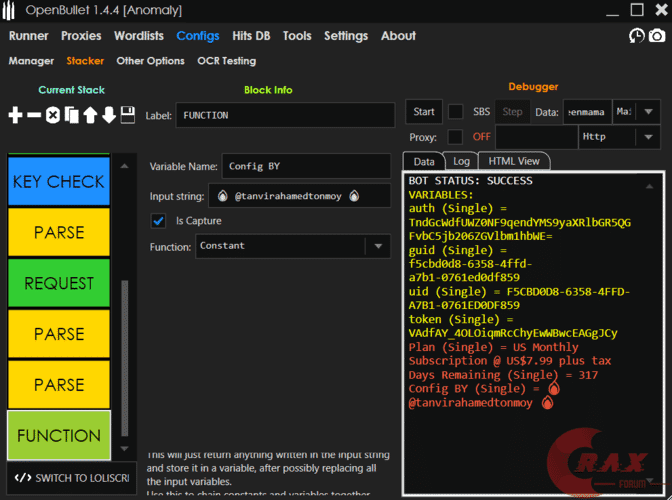Expand the Http proxy type dropdown
Screen dimensions: 672x500
click(649, 136)
